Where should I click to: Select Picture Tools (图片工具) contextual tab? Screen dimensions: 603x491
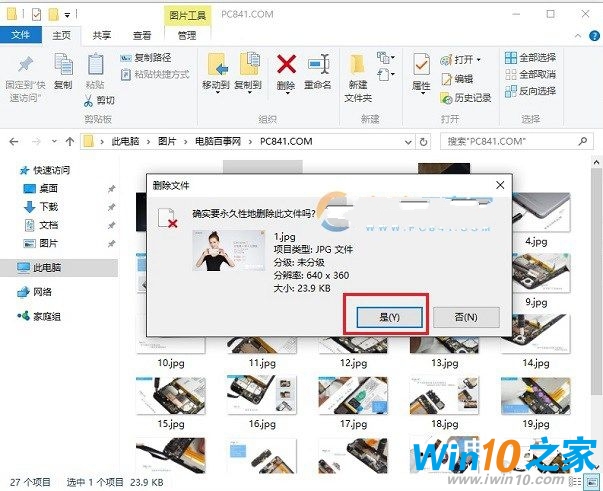[x=187, y=15]
